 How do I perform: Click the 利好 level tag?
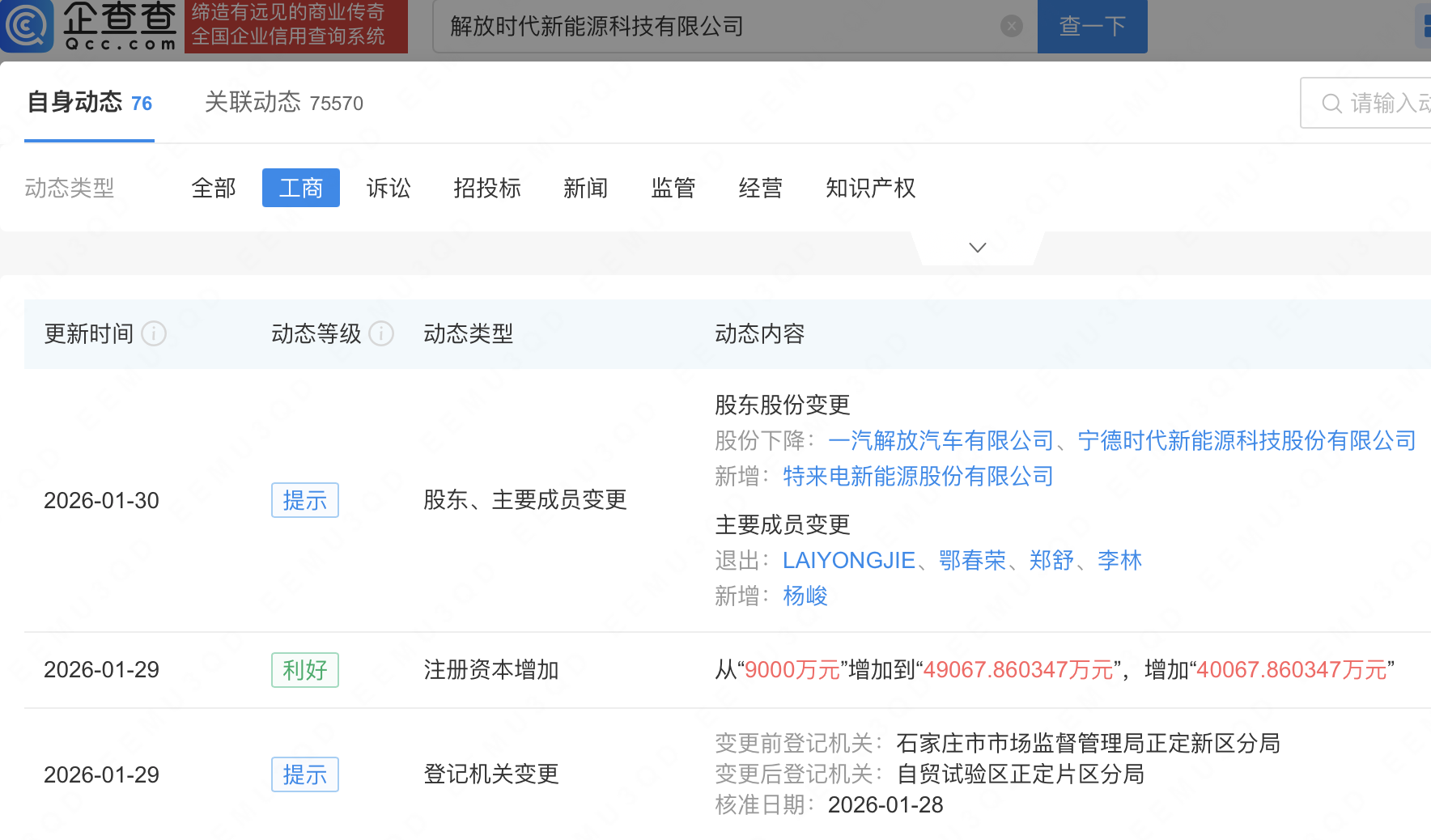coord(304,670)
